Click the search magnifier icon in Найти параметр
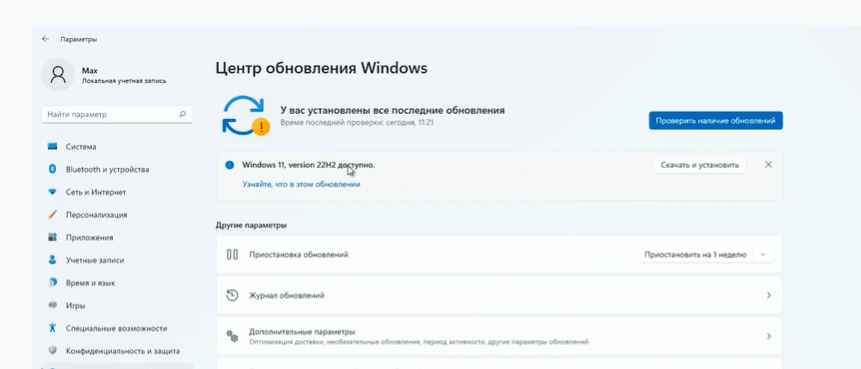Screen dimensions: 861x369 click(182, 115)
